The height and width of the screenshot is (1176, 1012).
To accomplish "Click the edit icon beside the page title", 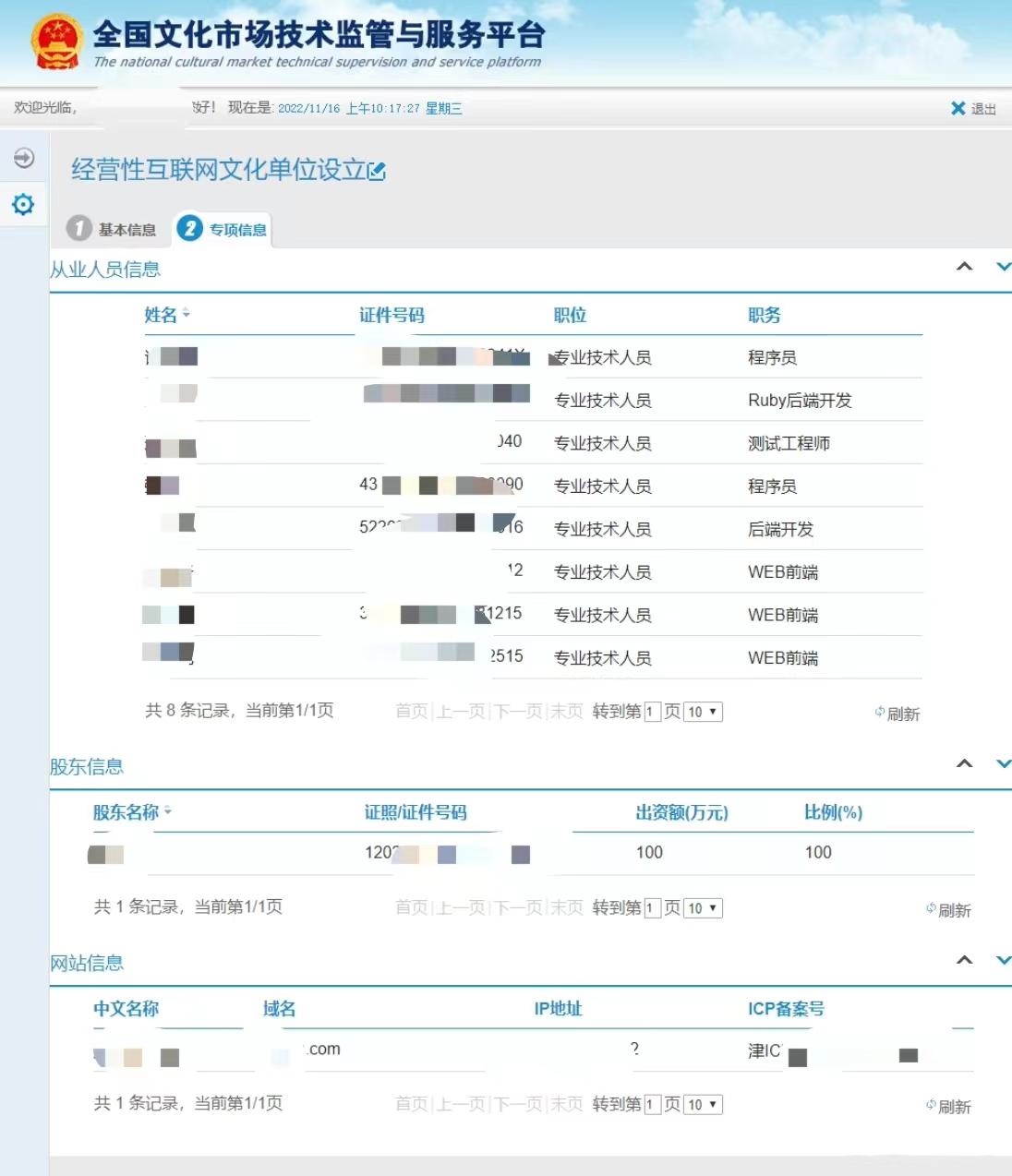I will pos(377,171).
